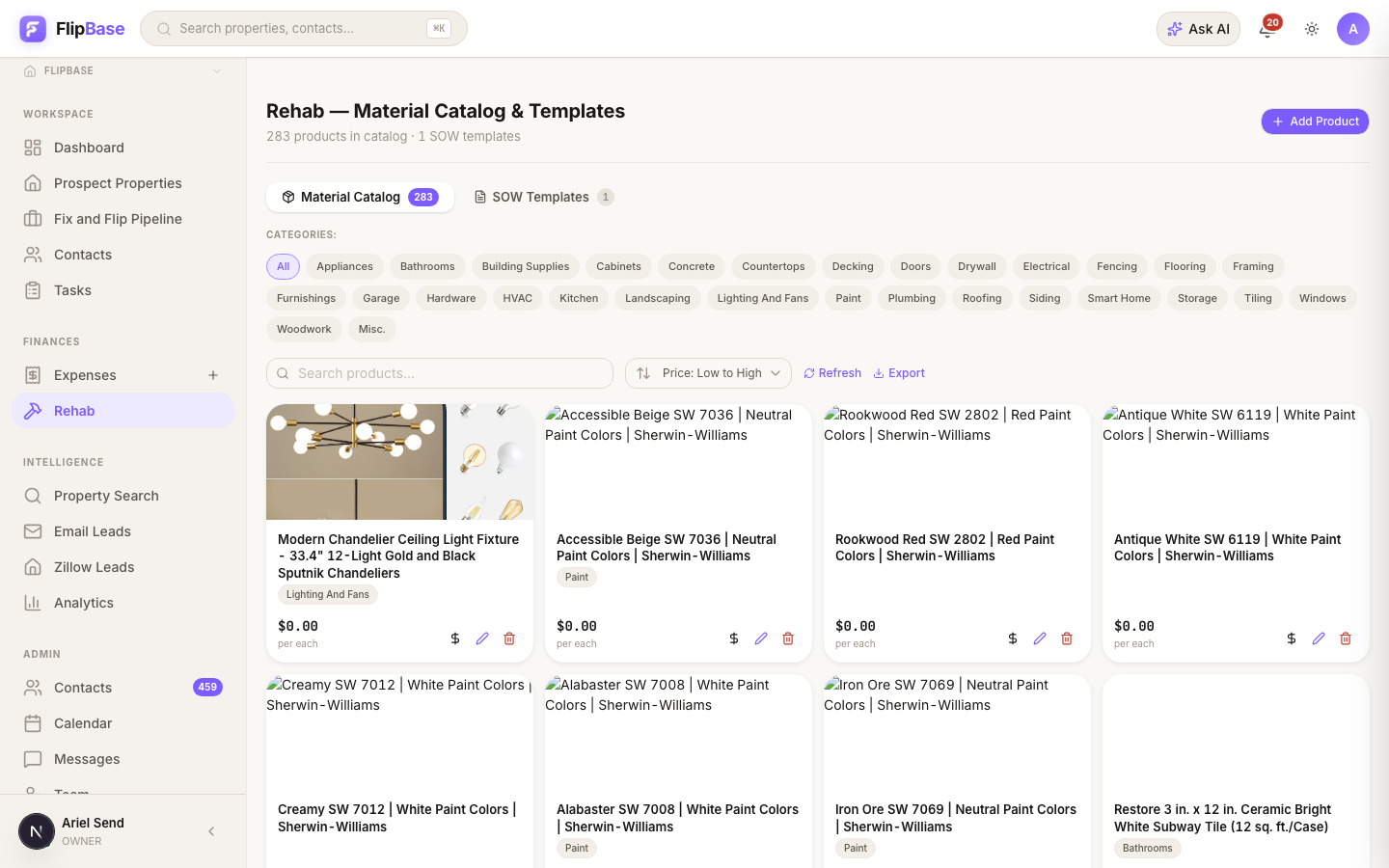Refresh the product list
The image size is (1389, 868).
click(832, 373)
